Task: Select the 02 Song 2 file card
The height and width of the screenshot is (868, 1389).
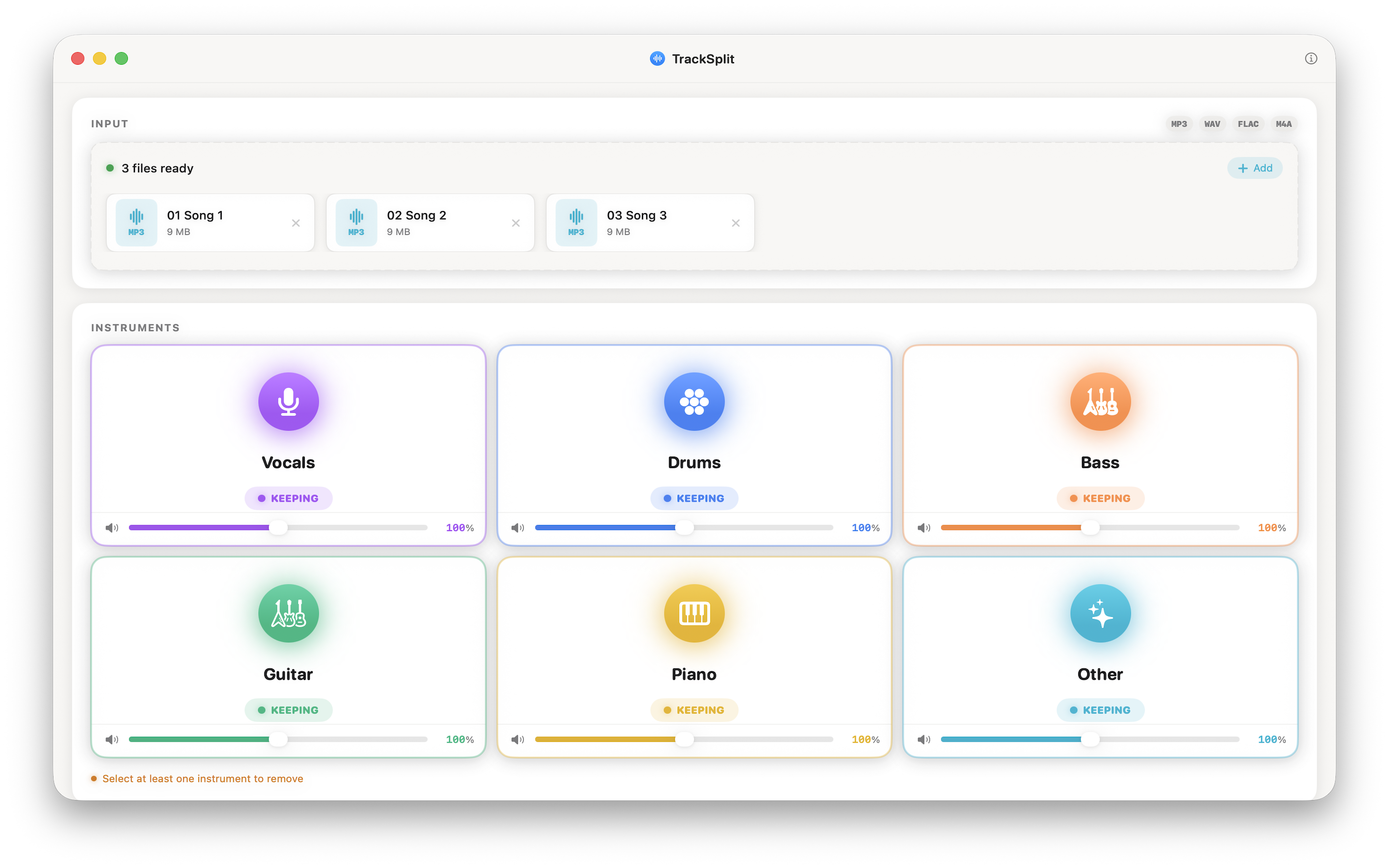Action: point(431,223)
